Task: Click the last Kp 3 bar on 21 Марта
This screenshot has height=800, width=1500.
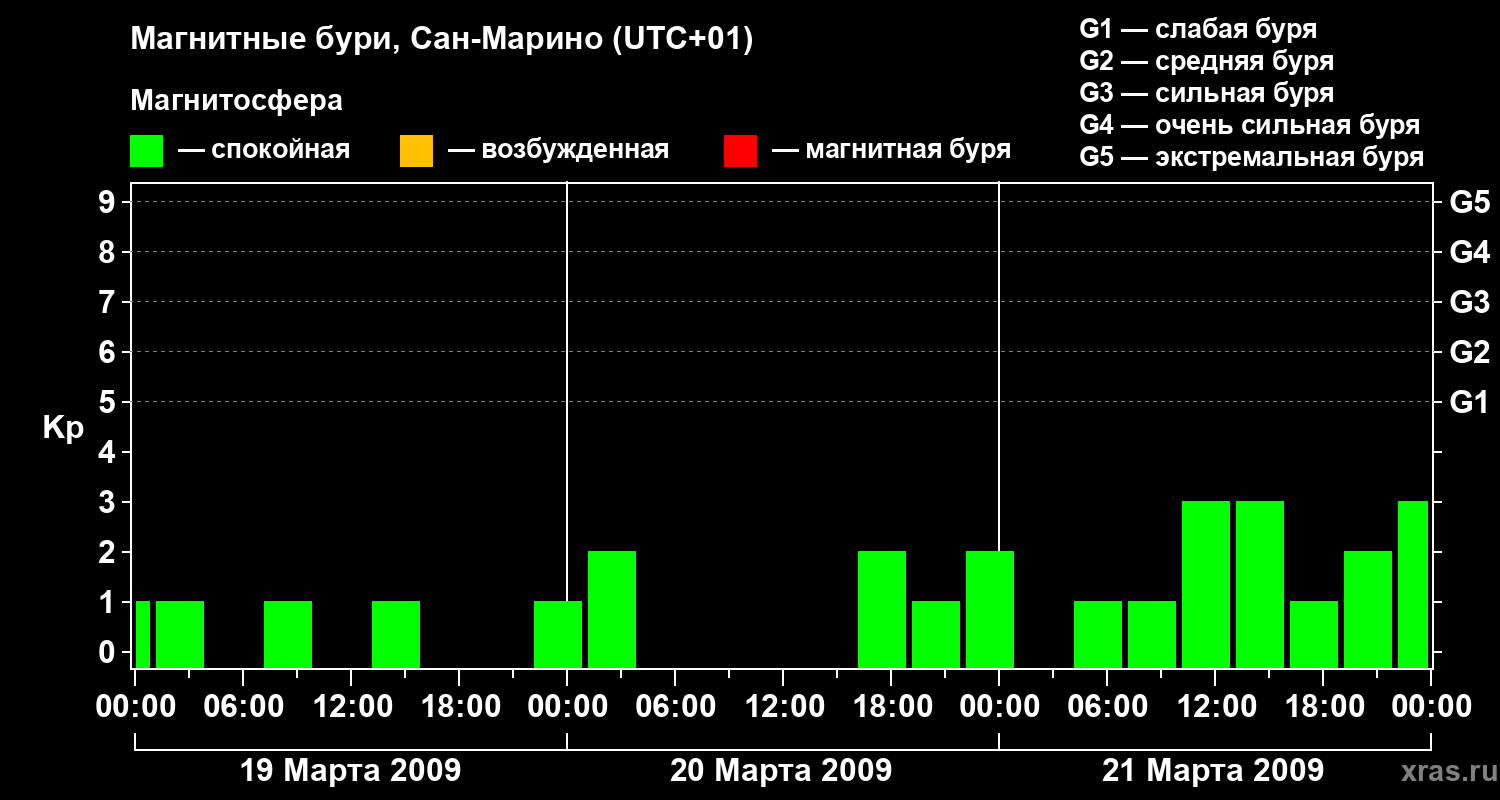Action: coord(1413,584)
